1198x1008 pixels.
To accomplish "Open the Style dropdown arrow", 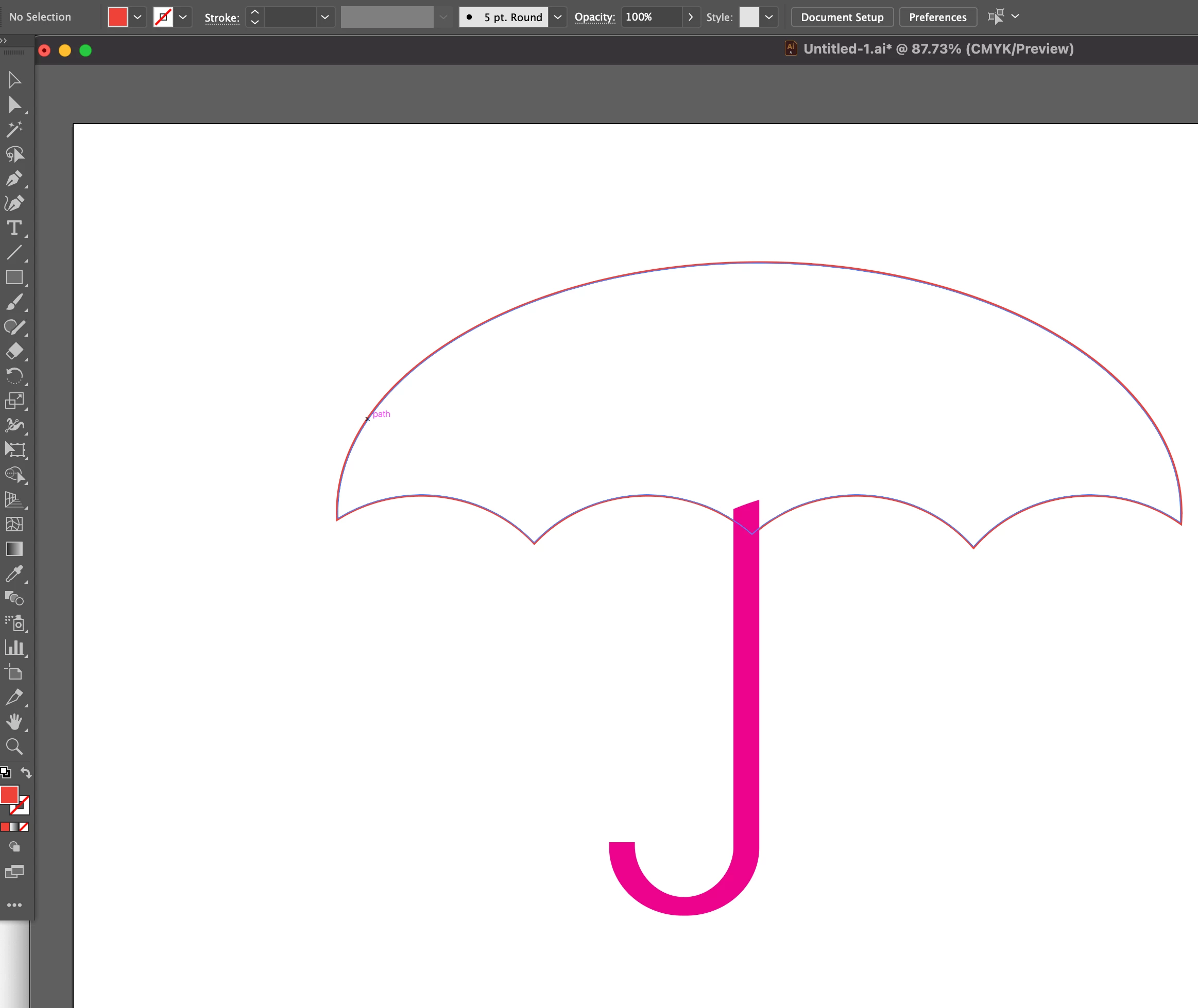I will 769,17.
